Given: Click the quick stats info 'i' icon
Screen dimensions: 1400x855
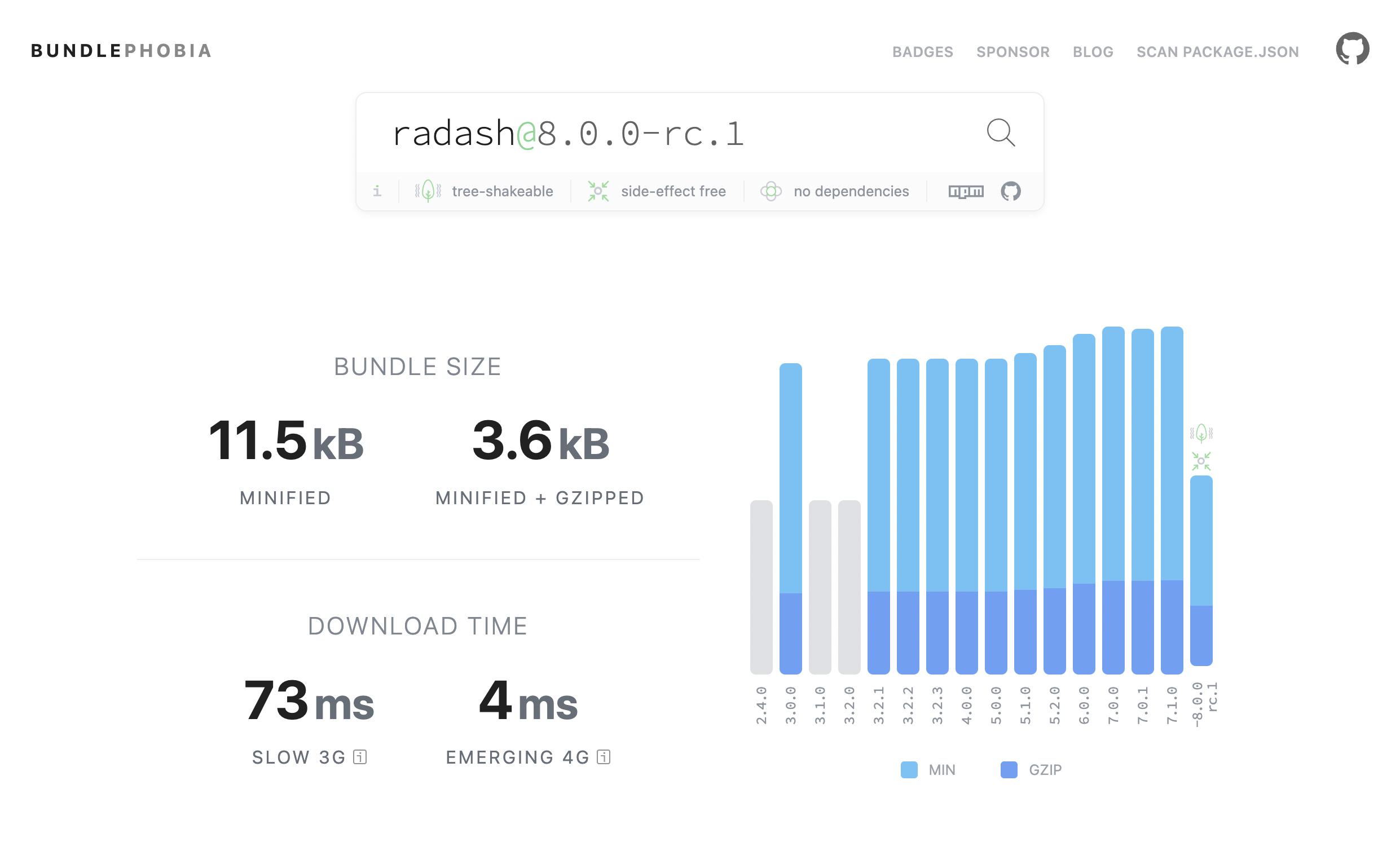Looking at the screenshot, I should [x=377, y=191].
